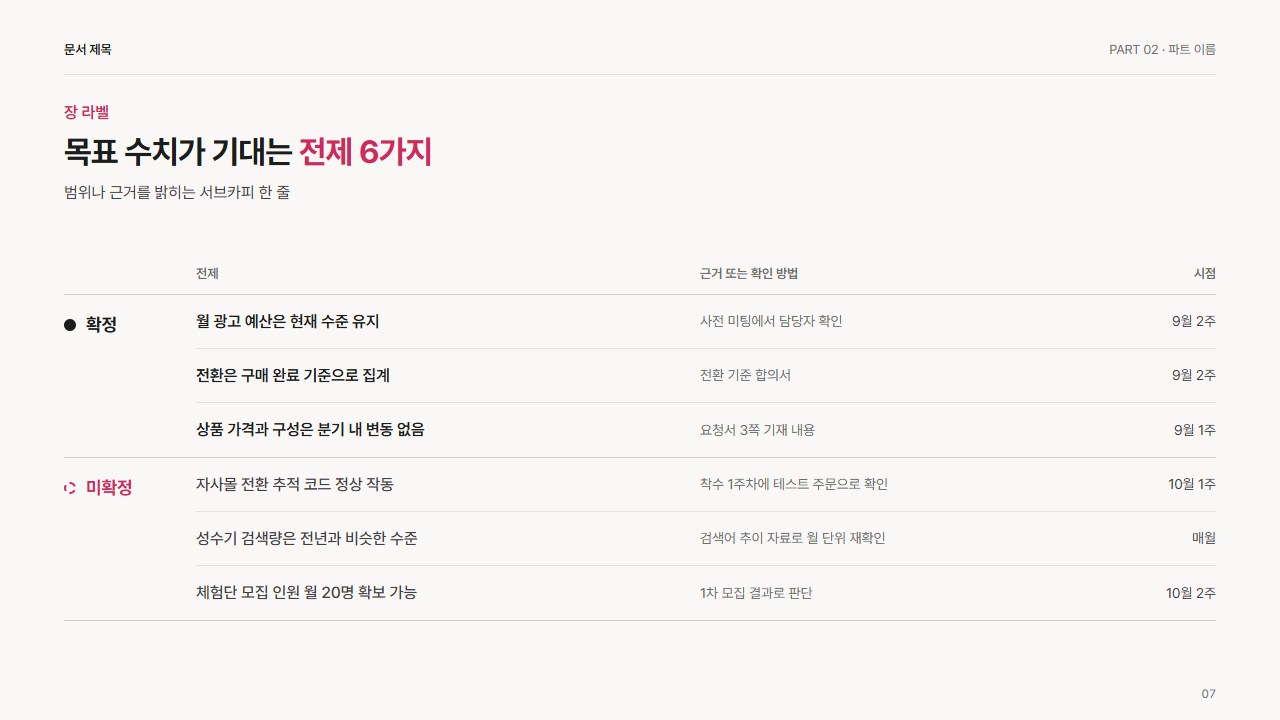Click the cell 검색어 추이 자료로 월 단위 재확인

click(x=793, y=538)
